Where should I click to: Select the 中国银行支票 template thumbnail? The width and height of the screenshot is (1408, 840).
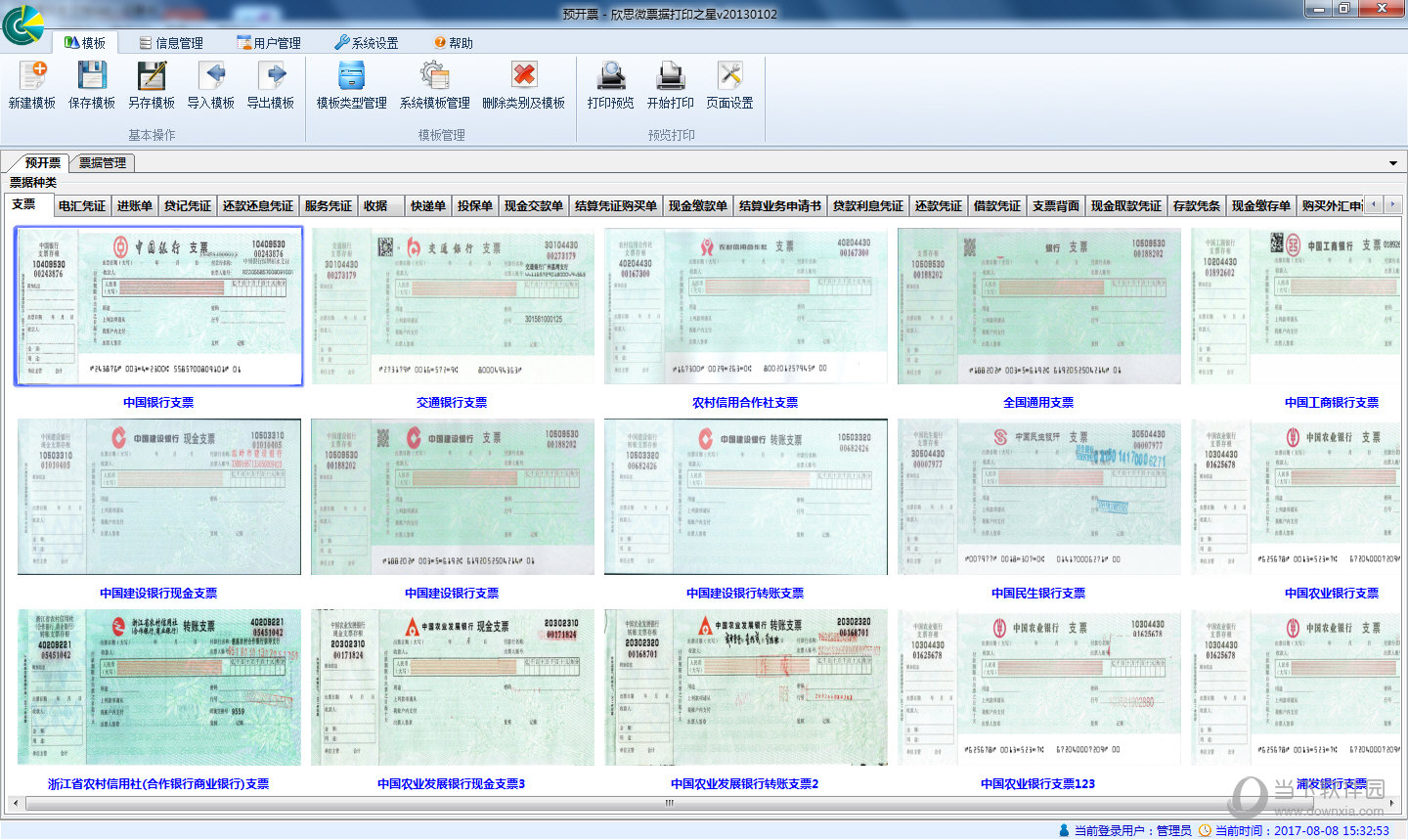(x=158, y=306)
